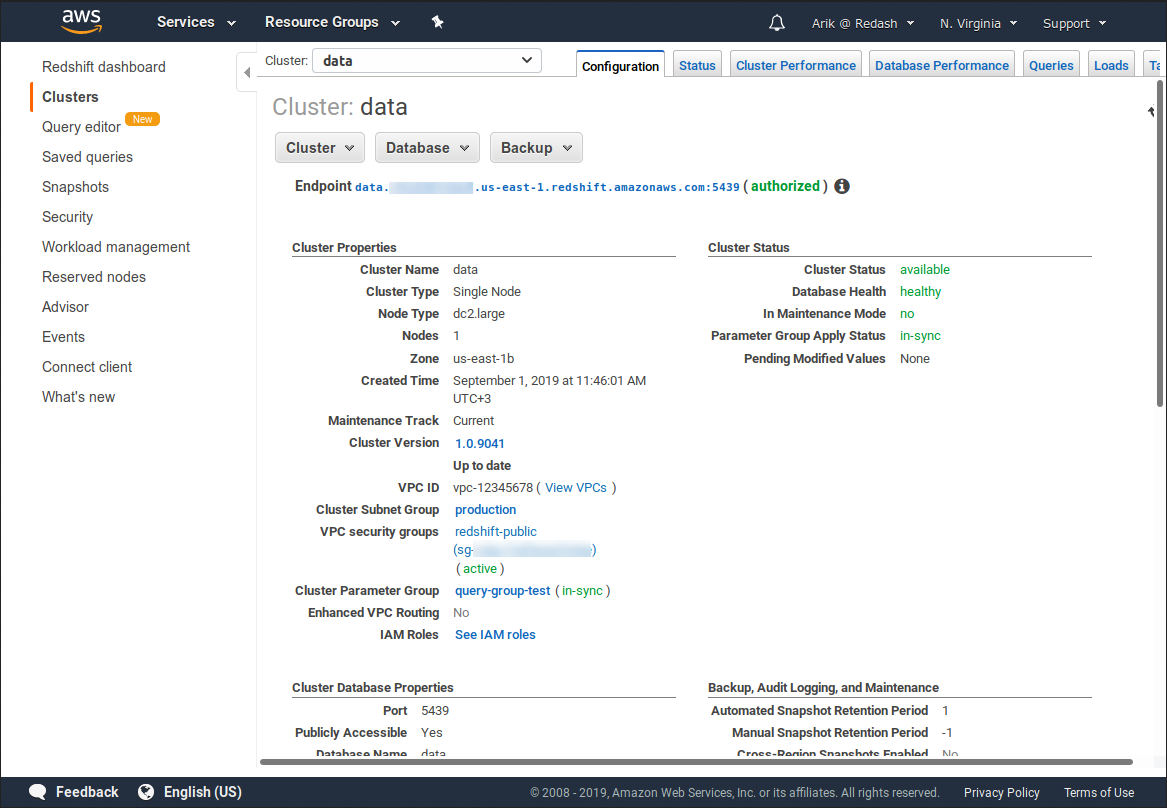Open the Support dropdown menu
Image resolution: width=1167 pixels, height=808 pixels.
[1074, 23]
